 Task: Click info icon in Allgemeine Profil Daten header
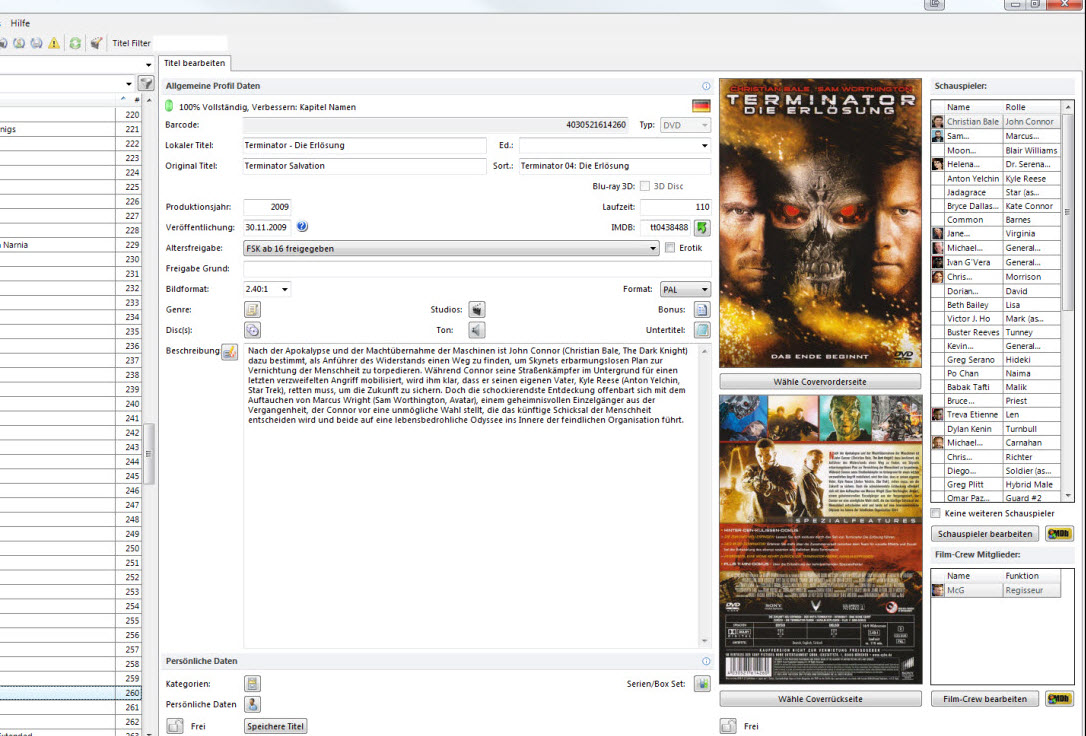click(x=706, y=87)
